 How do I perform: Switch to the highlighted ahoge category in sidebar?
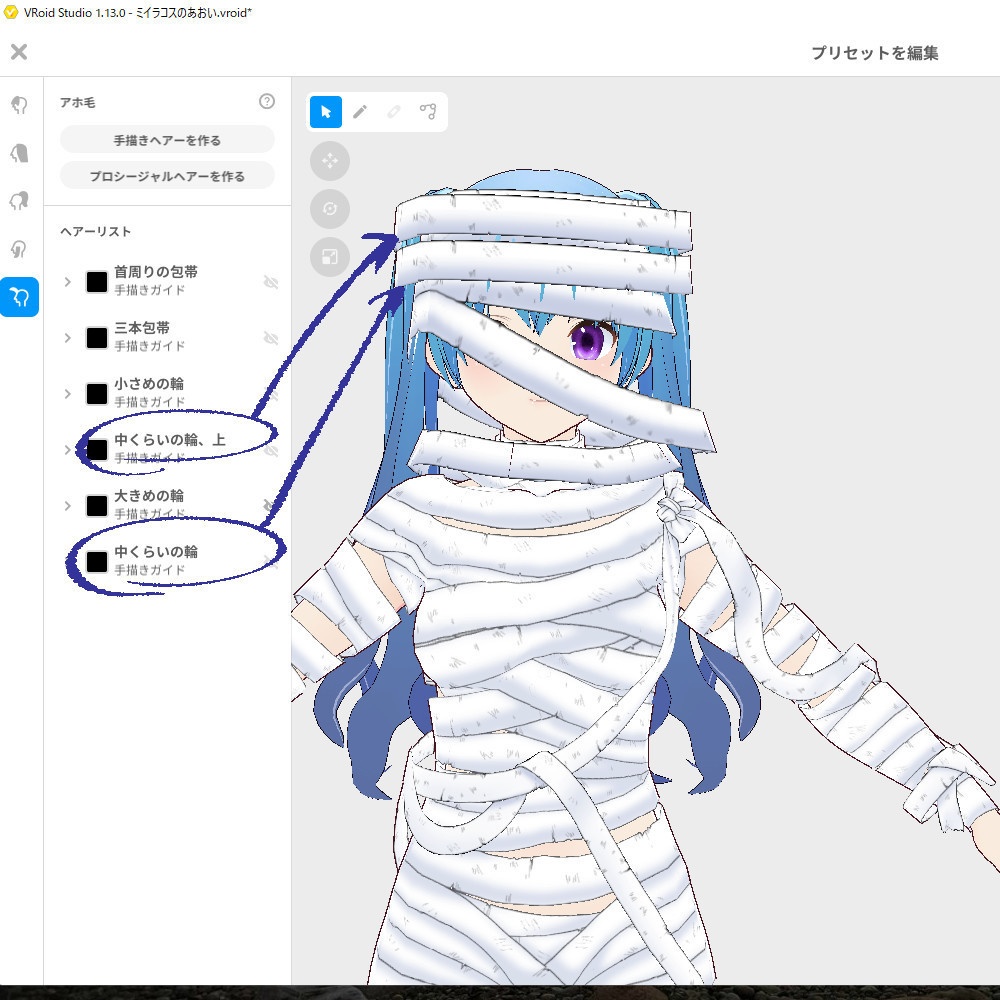(x=19, y=297)
